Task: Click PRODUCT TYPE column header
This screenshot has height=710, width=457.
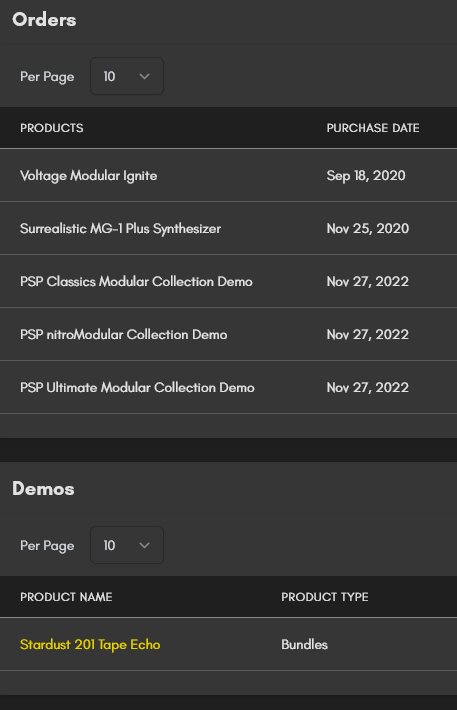Action: [x=325, y=597]
